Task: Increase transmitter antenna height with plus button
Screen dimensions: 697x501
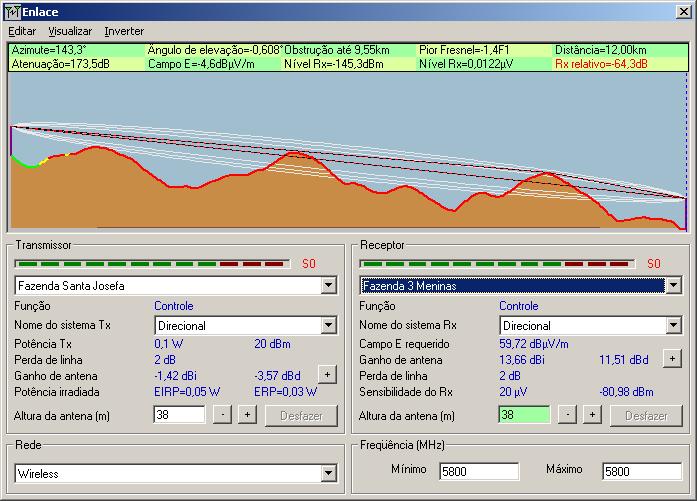Action: click(246, 414)
